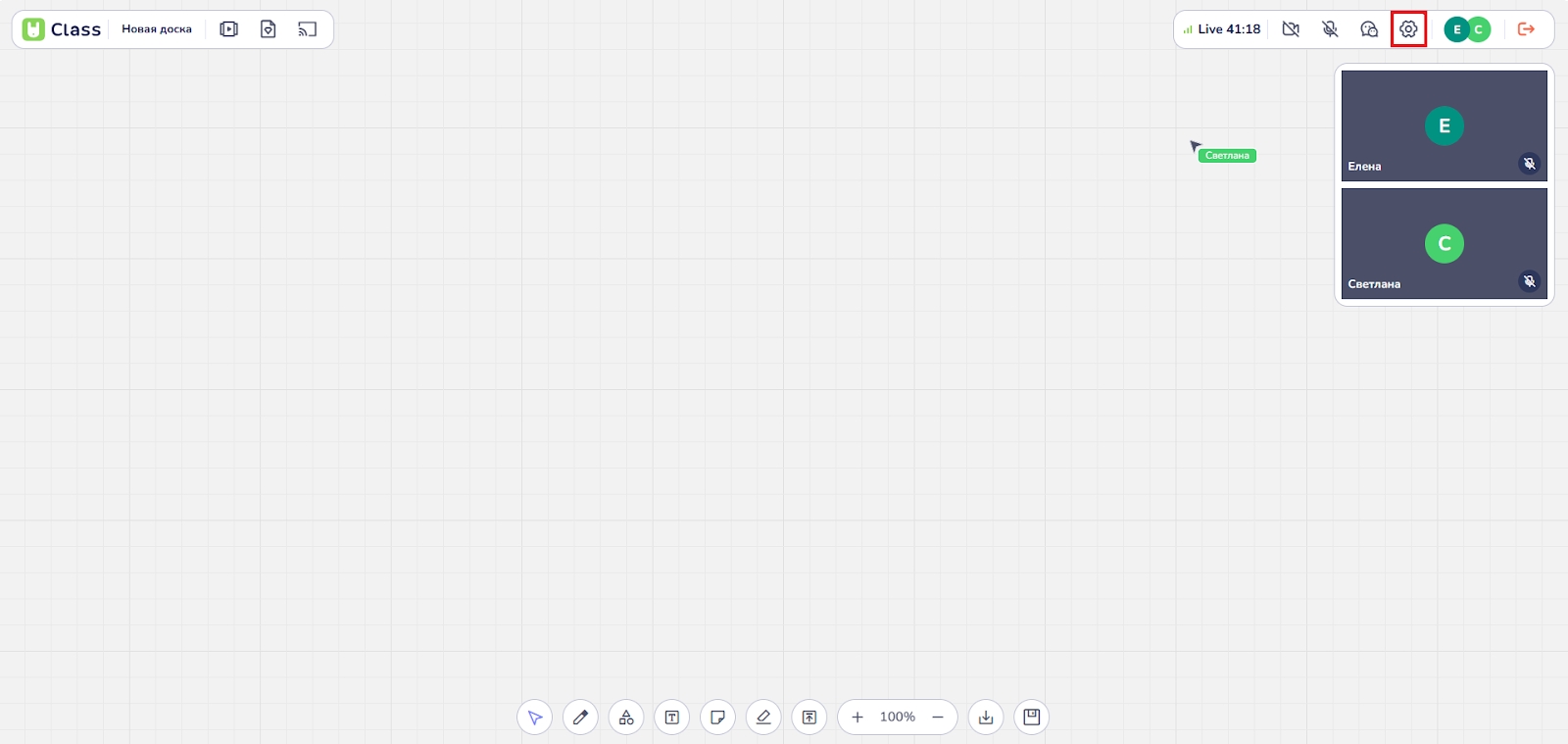Start screen casting
Screen dimensions: 1568x744
(307, 29)
